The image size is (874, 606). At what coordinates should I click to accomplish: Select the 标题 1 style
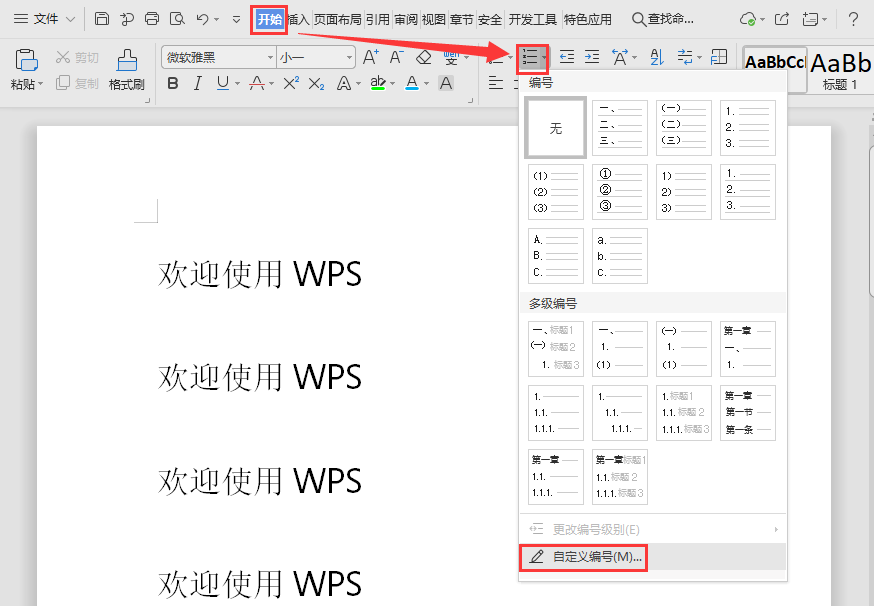(841, 70)
